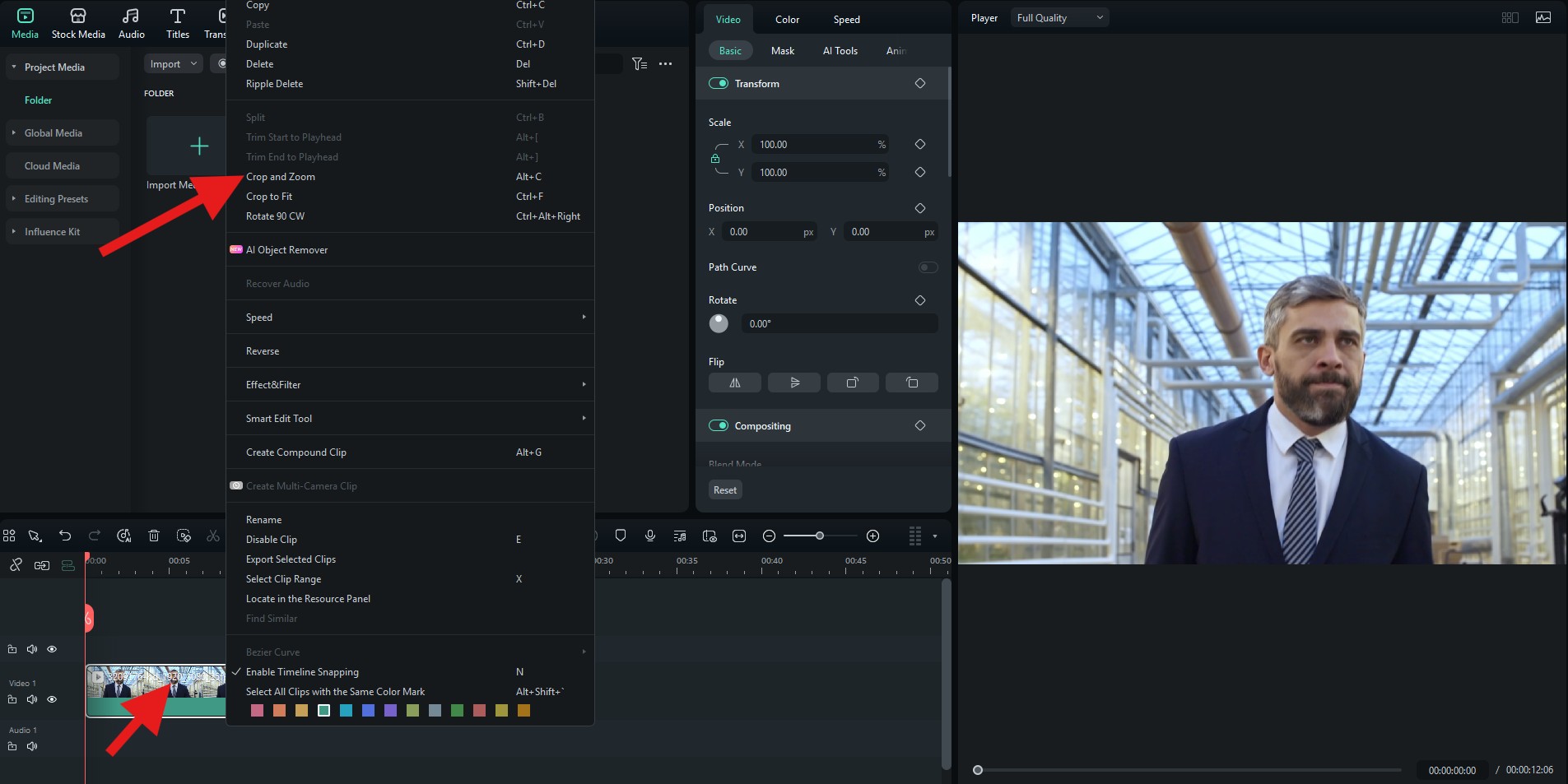1568x784 pixels.
Task: Click the Import Media plus tile
Action: 198,146
